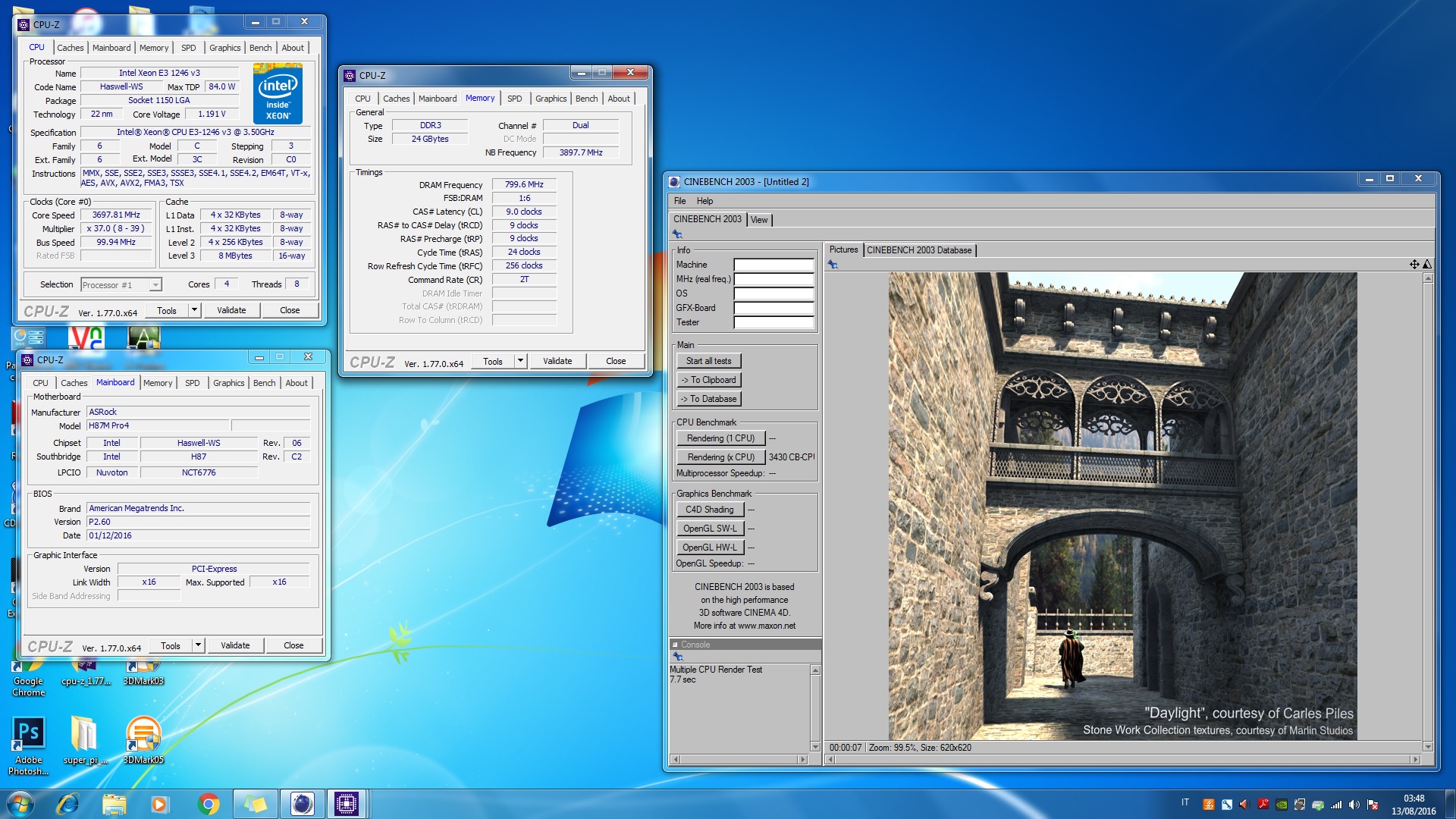Click Validate in Mainboard CPU-Z window
Screen dimensions: 1456x819
235,645
